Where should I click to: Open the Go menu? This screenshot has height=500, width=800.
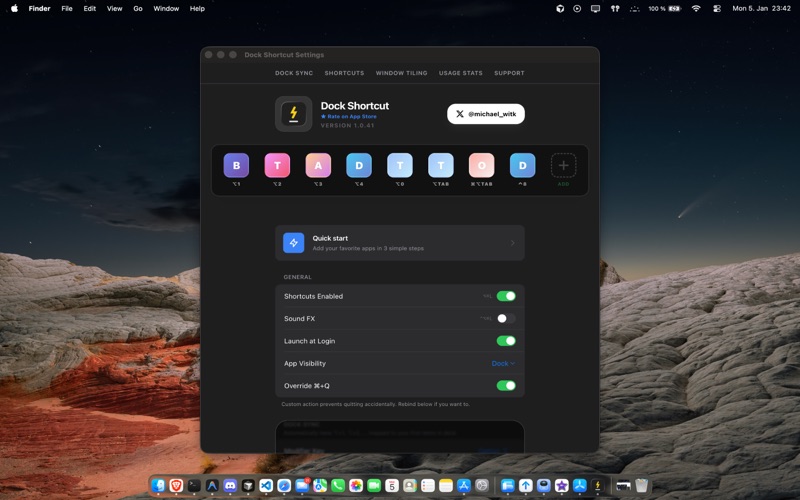click(x=138, y=8)
